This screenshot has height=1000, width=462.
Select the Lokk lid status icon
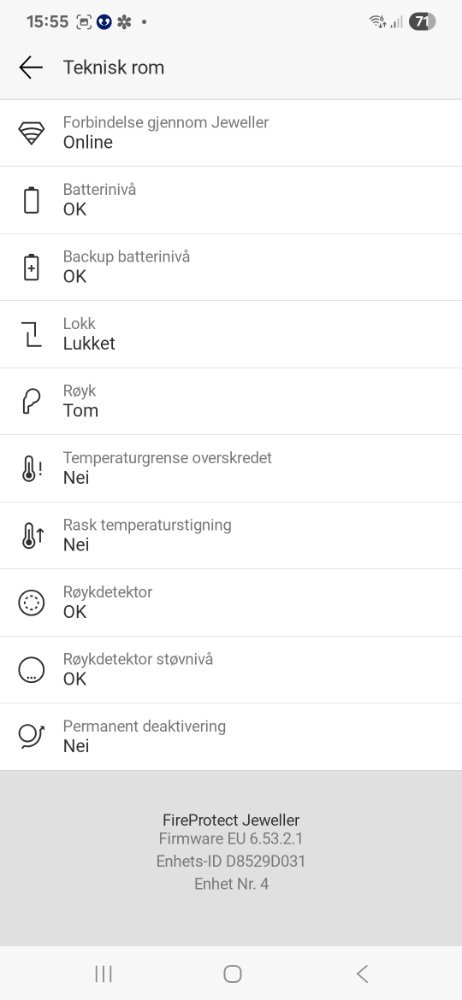point(31,334)
